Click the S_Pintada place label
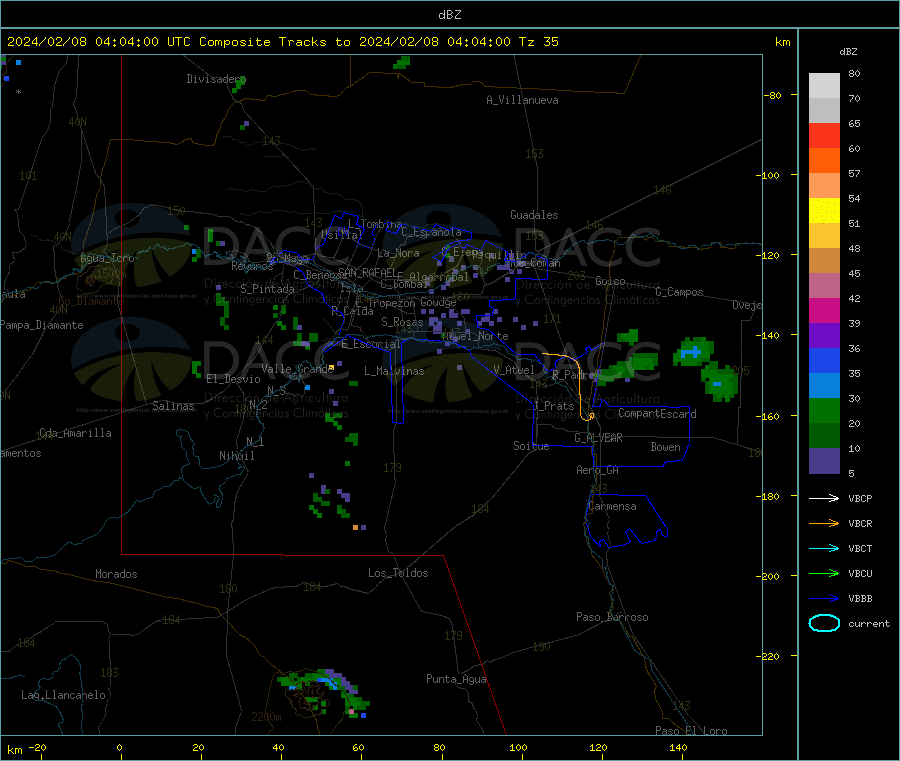900x761 pixels. [x=267, y=289]
